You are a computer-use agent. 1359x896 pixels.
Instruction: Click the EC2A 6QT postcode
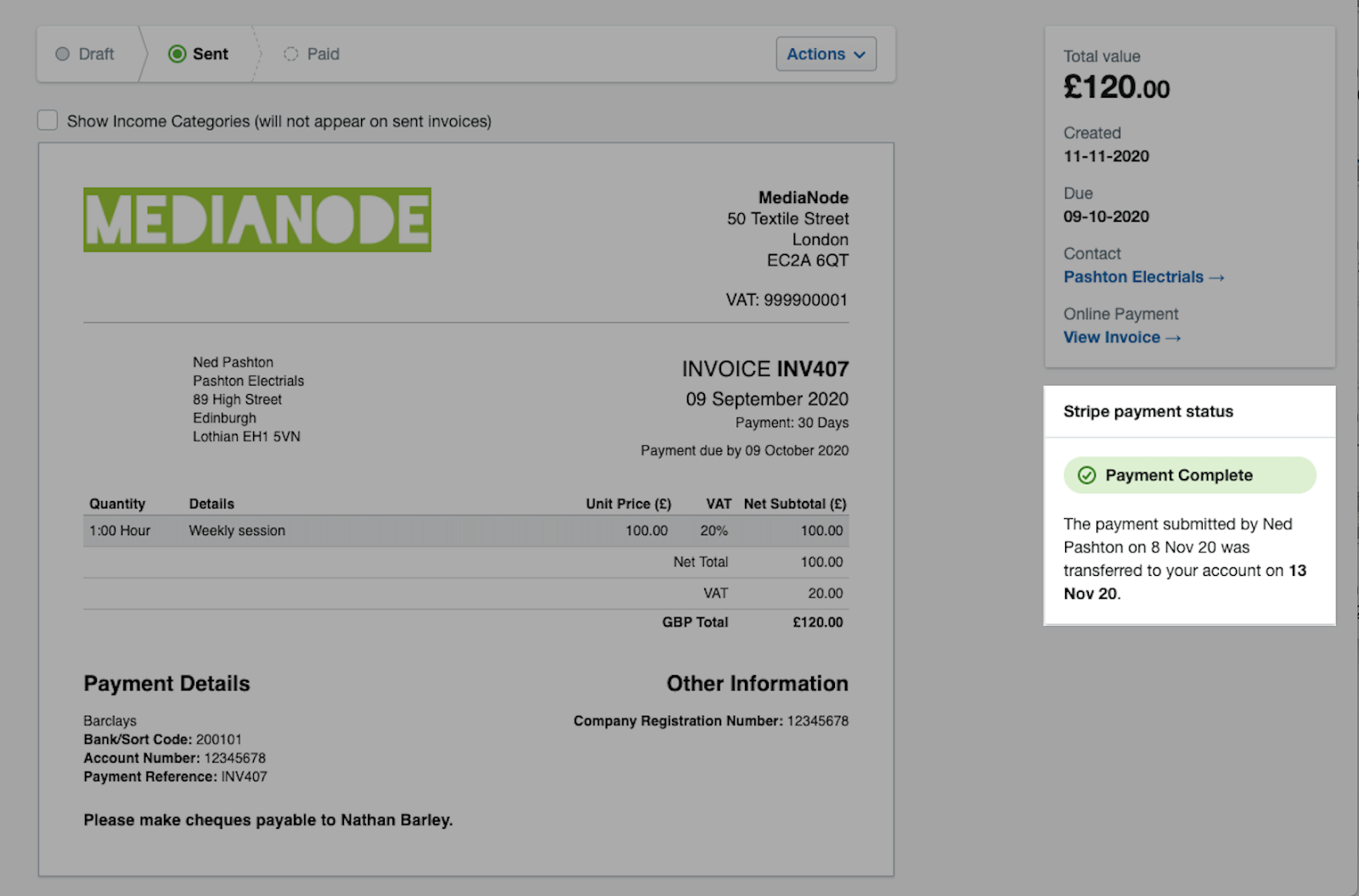[x=808, y=261]
